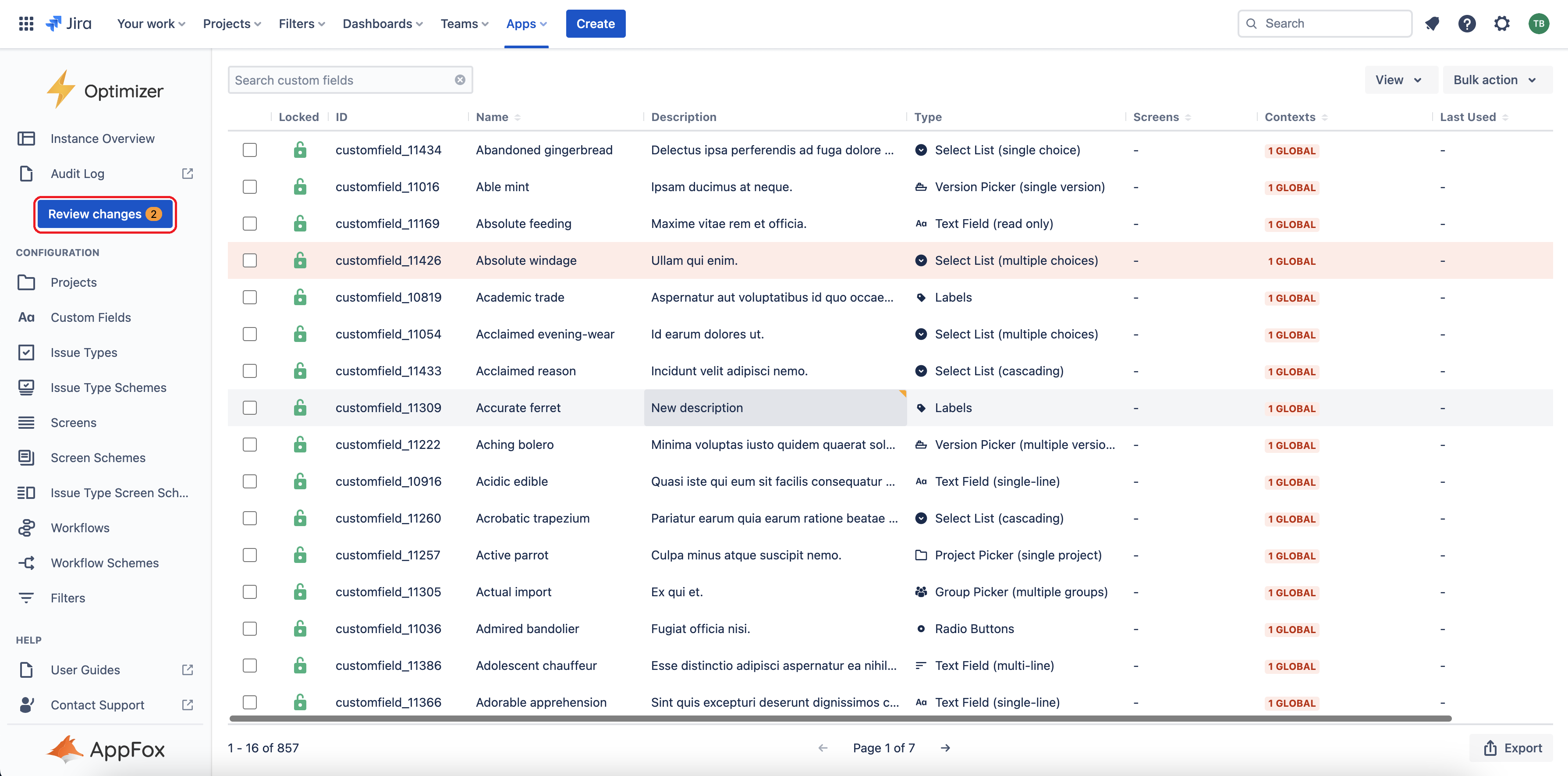Open Custom Fields in the sidebar
This screenshot has height=776, width=1568.
(91, 317)
